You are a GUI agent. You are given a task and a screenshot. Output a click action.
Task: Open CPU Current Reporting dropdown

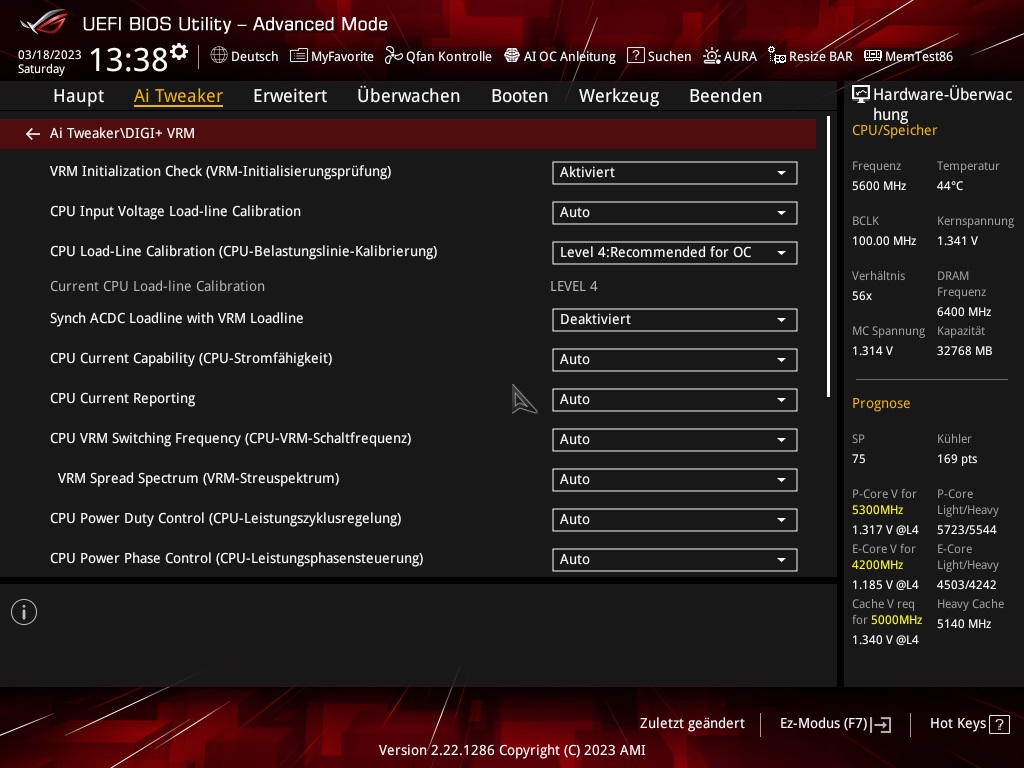tap(675, 399)
